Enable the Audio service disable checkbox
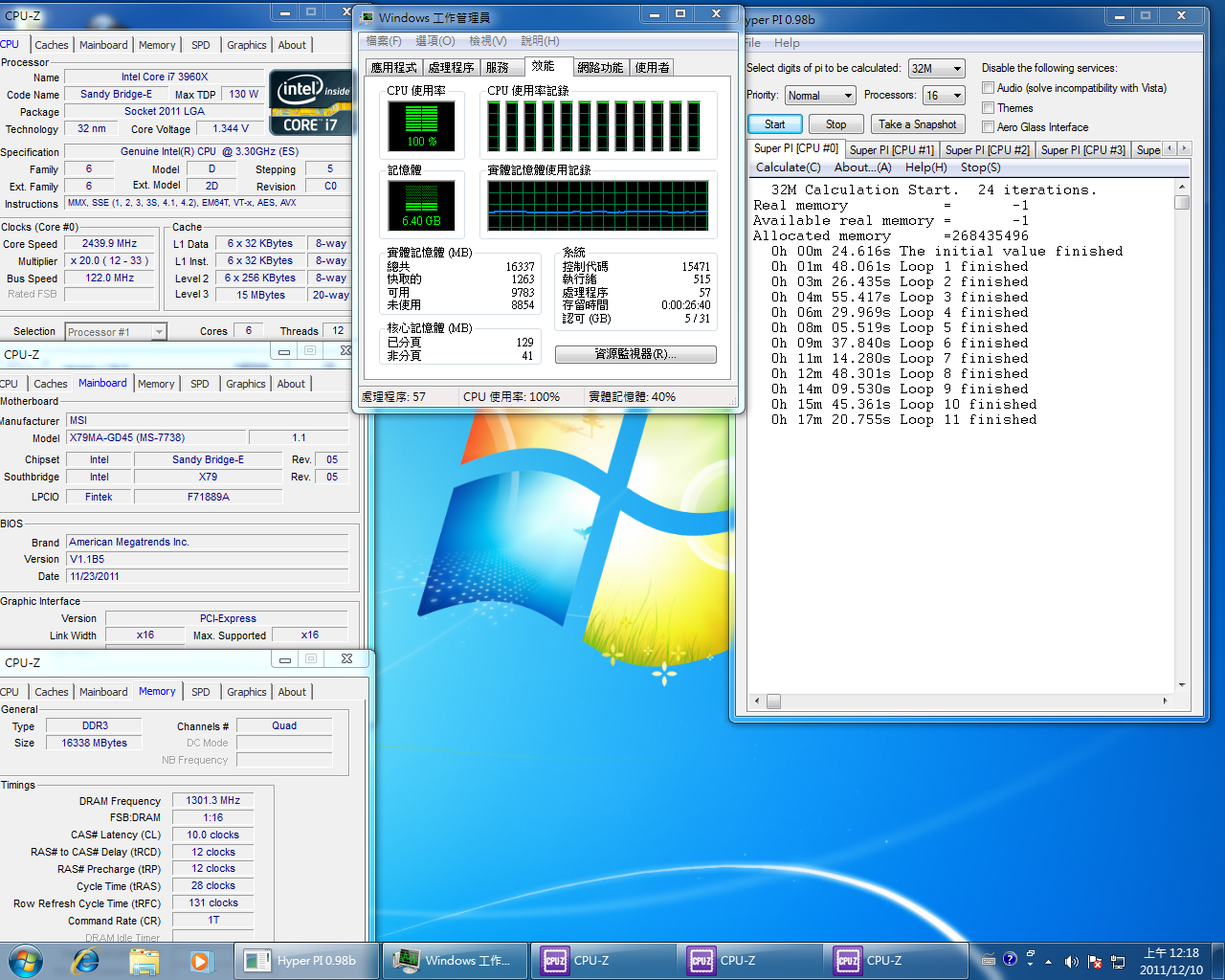The width and height of the screenshot is (1225, 980). [x=988, y=88]
